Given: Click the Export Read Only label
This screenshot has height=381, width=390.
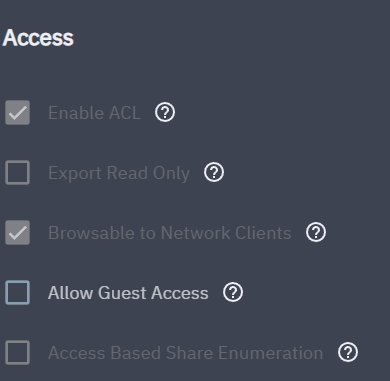Looking at the screenshot, I should point(119,173).
